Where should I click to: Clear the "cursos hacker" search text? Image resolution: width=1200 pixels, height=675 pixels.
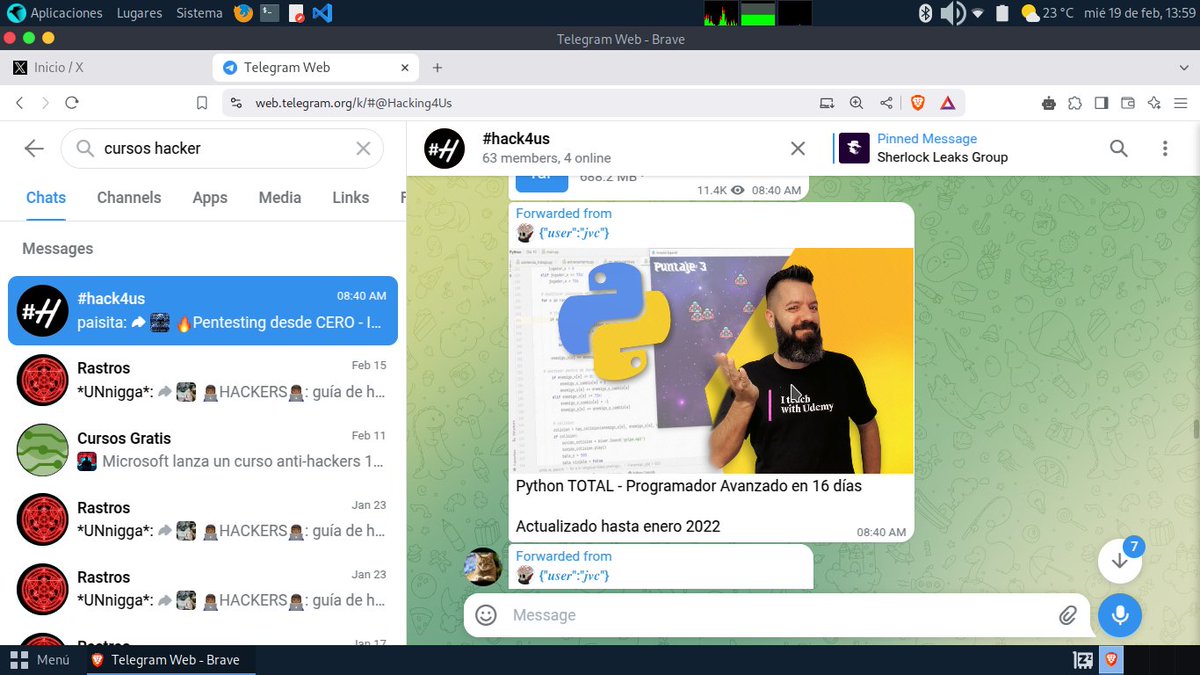364,148
